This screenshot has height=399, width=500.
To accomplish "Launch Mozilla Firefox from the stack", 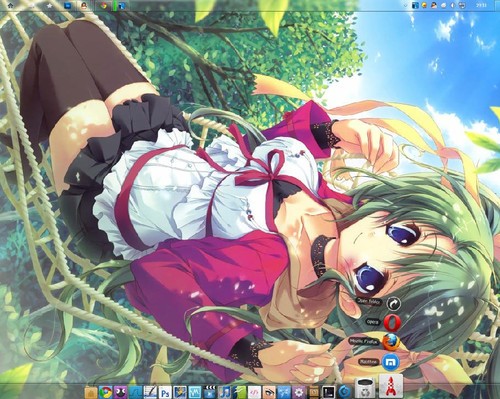I will (x=391, y=342).
